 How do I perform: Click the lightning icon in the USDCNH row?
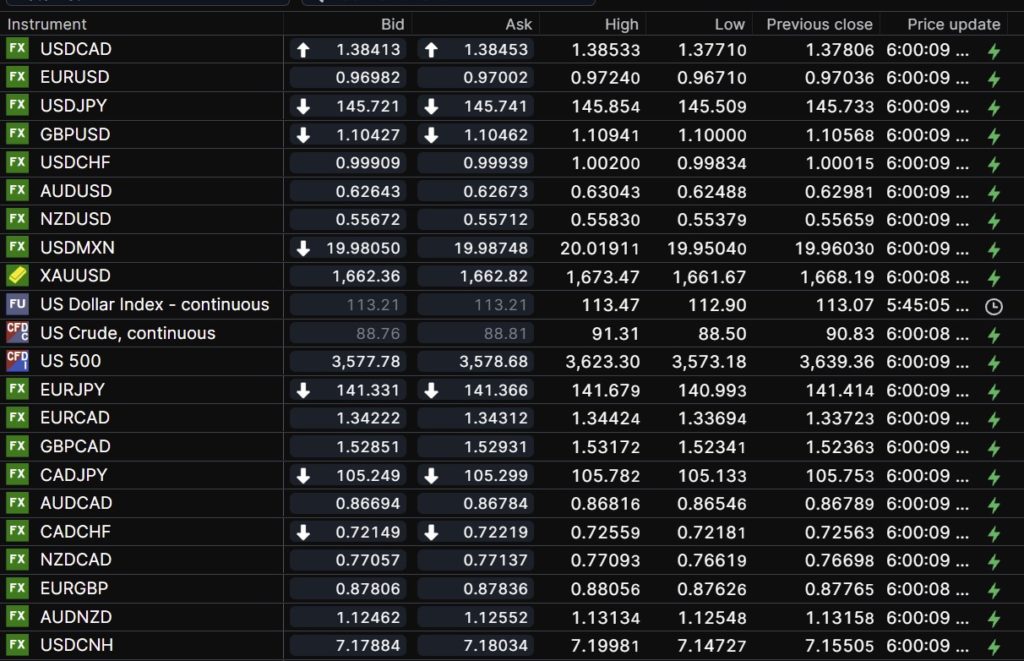(x=993, y=647)
